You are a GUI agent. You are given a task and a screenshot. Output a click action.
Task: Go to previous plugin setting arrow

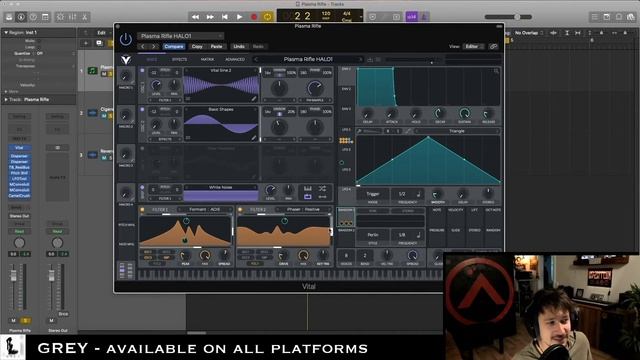(143, 47)
